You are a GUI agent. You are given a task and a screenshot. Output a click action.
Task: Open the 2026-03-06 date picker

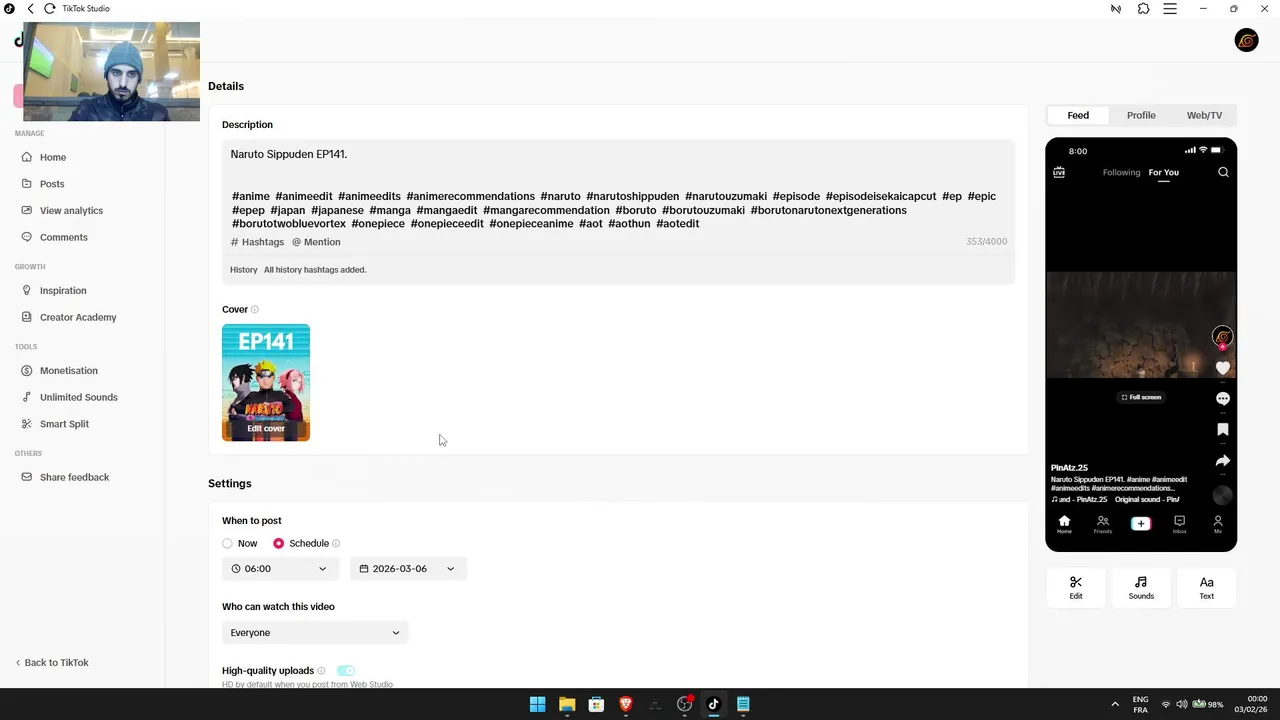tap(408, 569)
